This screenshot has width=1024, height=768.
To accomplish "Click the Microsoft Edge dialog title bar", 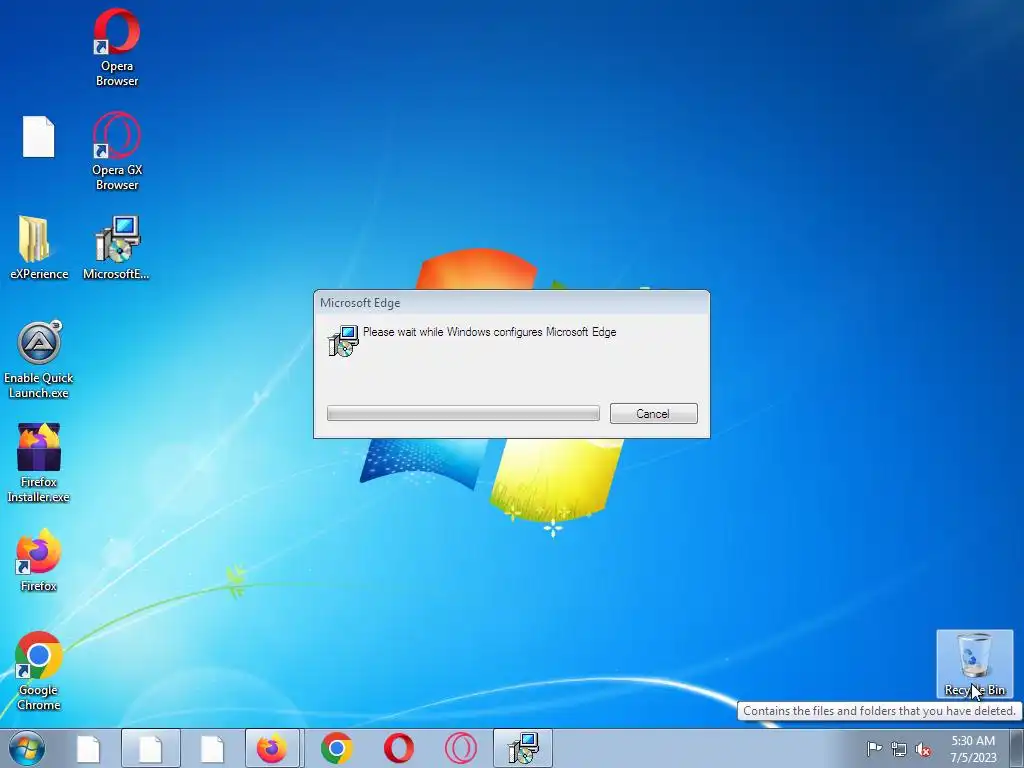I will coord(511,303).
